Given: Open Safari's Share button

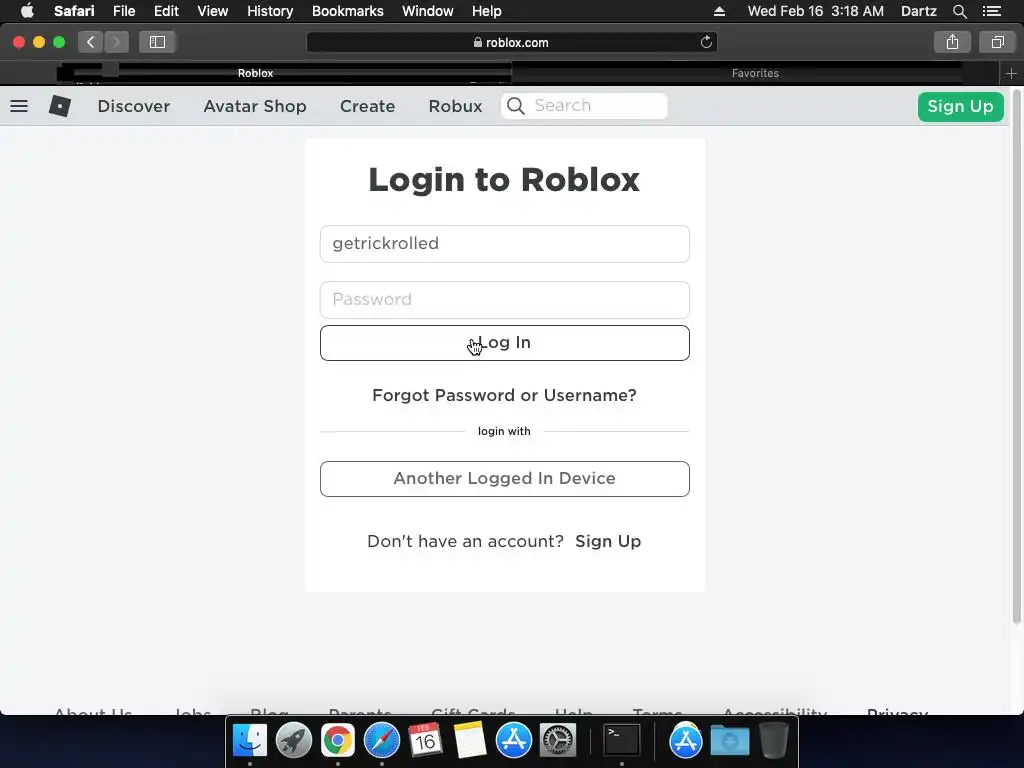Looking at the screenshot, I should point(952,42).
